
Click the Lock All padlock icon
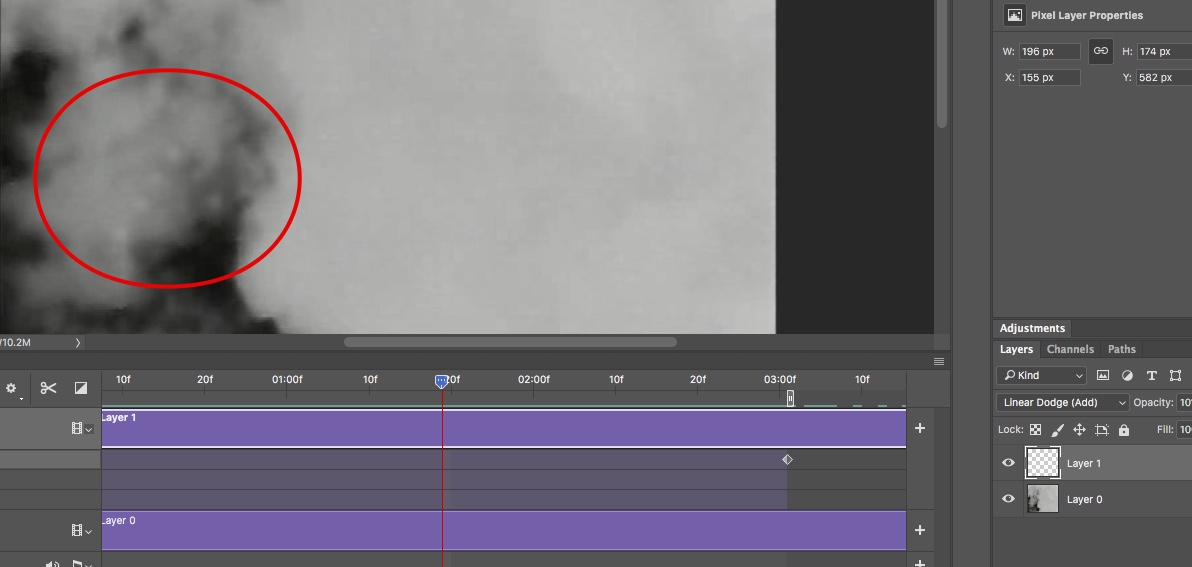click(1124, 430)
